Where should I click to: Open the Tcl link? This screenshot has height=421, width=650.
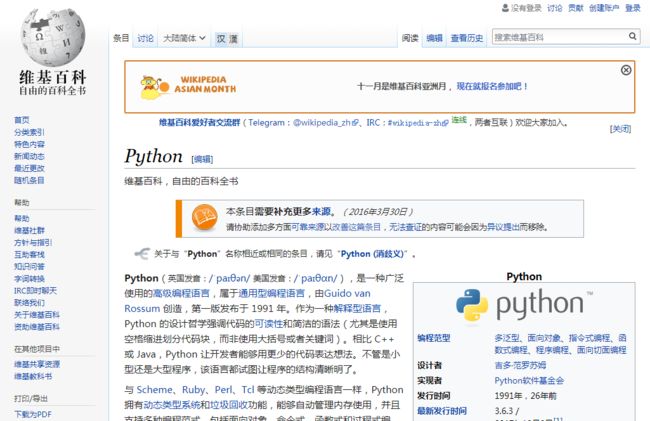248,390
